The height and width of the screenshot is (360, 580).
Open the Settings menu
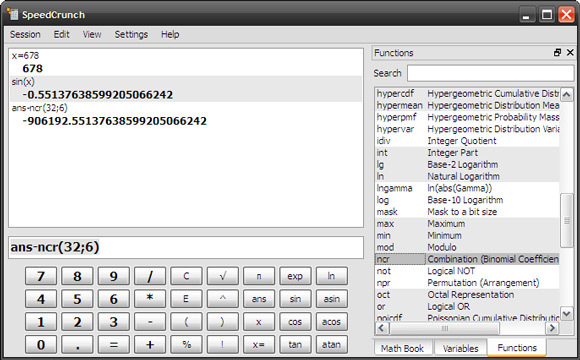click(131, 34)
